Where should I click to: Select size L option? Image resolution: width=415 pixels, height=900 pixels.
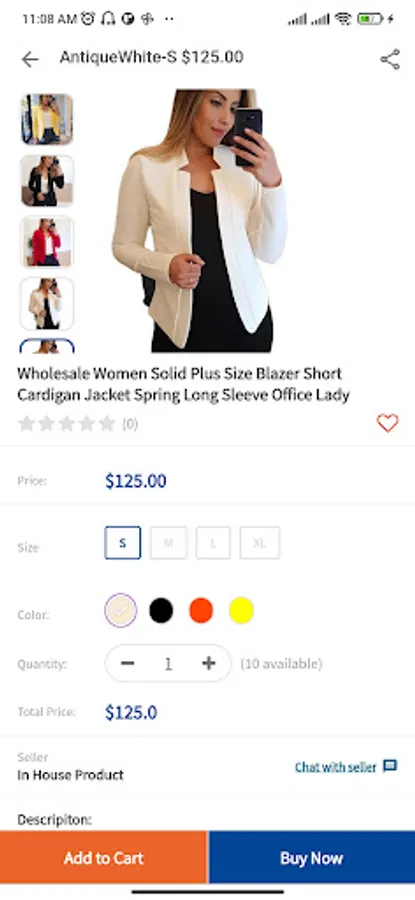pyautogui.click(x=213, y=542)
